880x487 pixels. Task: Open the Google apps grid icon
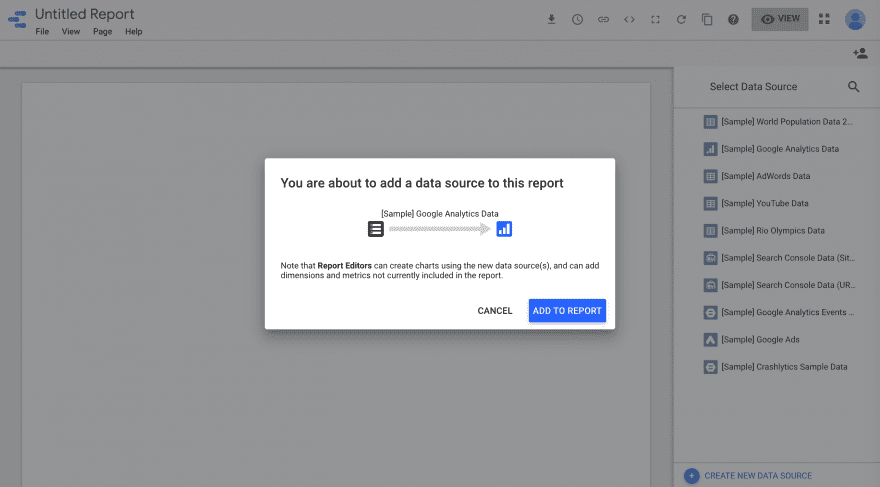point(824,19)
